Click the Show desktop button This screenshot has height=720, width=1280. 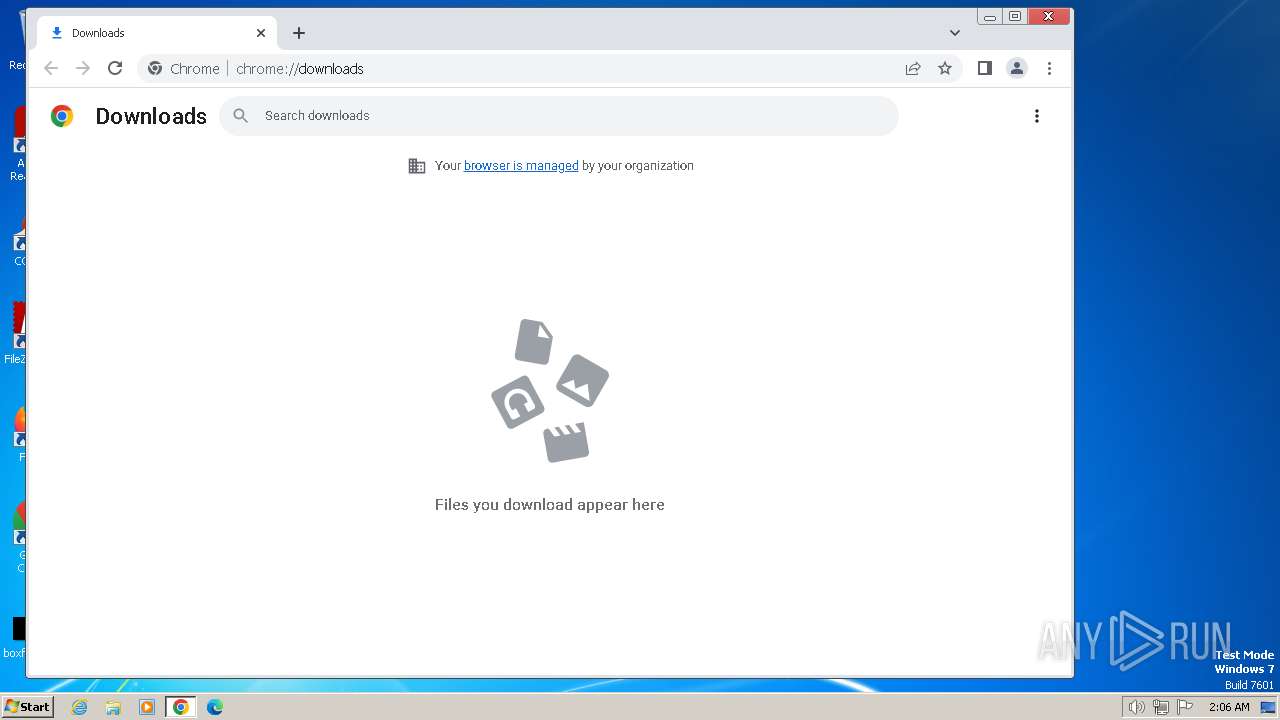tap(1269, 707)
